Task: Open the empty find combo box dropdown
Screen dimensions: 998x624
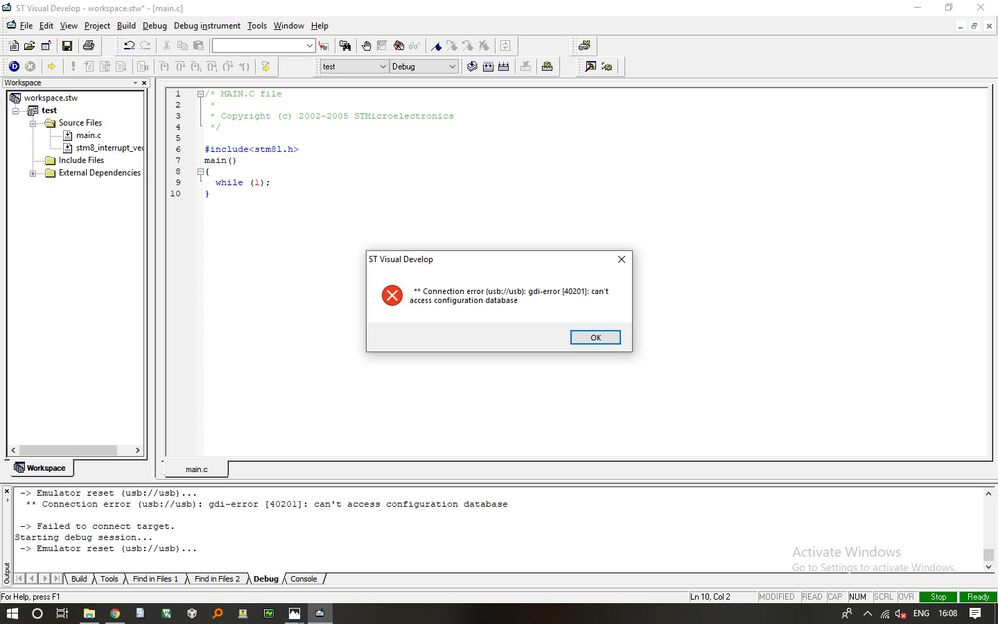Action: (309, 46)
